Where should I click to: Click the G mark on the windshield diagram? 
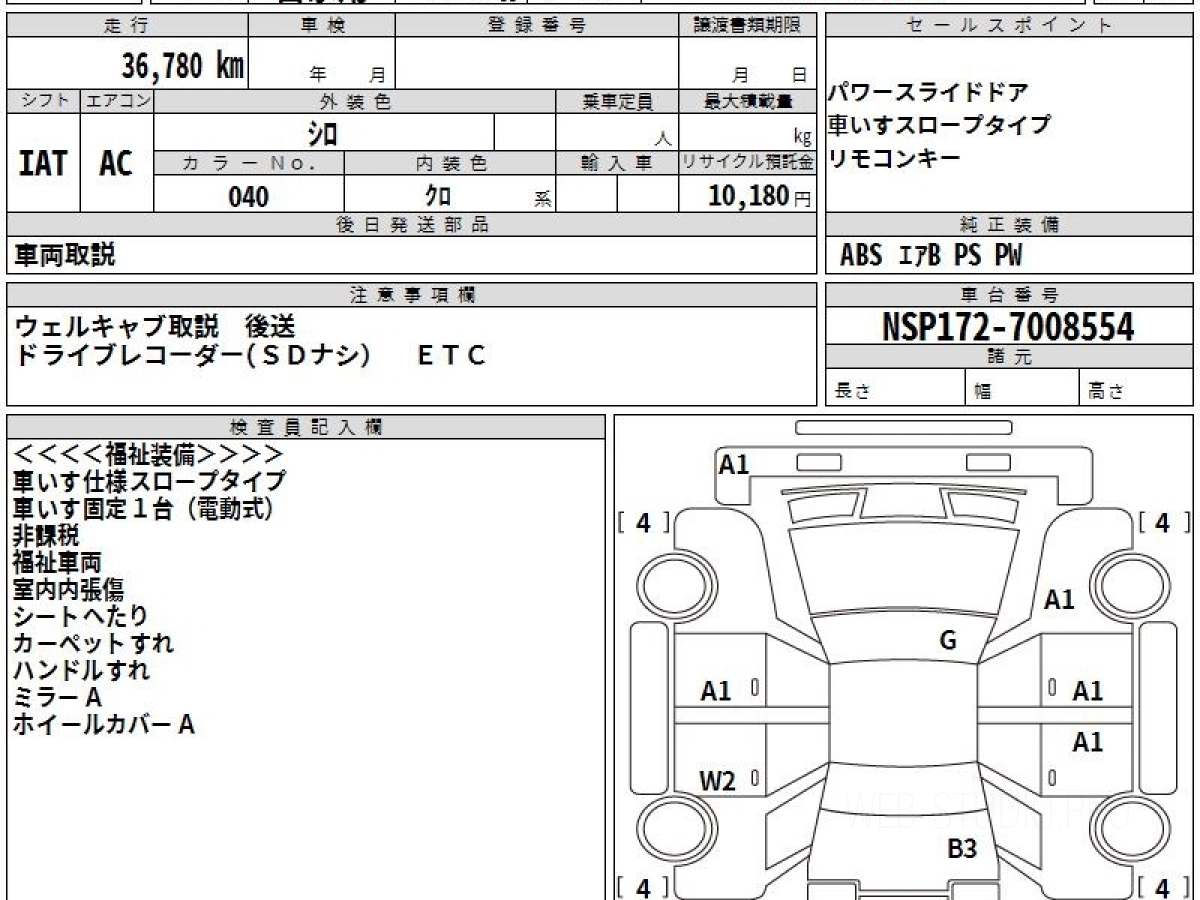click(x=948, y=641)
